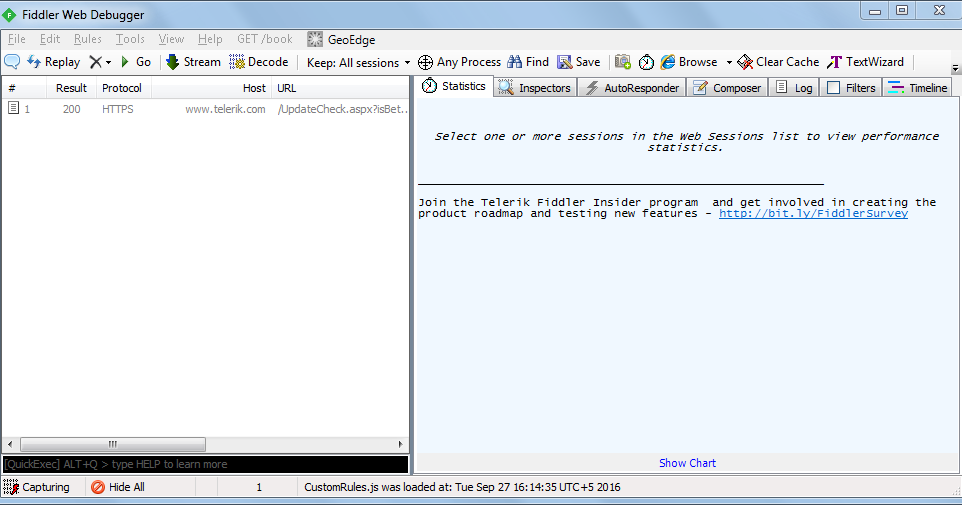The image size is (962, 505).
Task: Click the scroll right arrow
Action: tap(400, 444)
